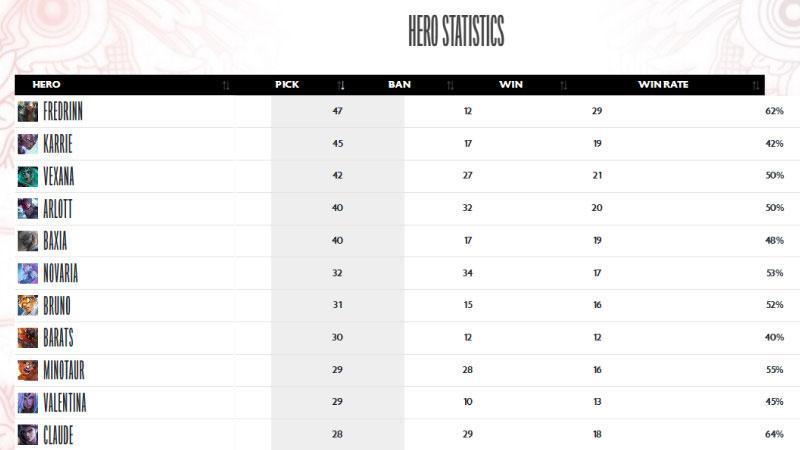The image size is (800, 450).
Task: Open the Valentina hero name link
Action: coord(65,403)
